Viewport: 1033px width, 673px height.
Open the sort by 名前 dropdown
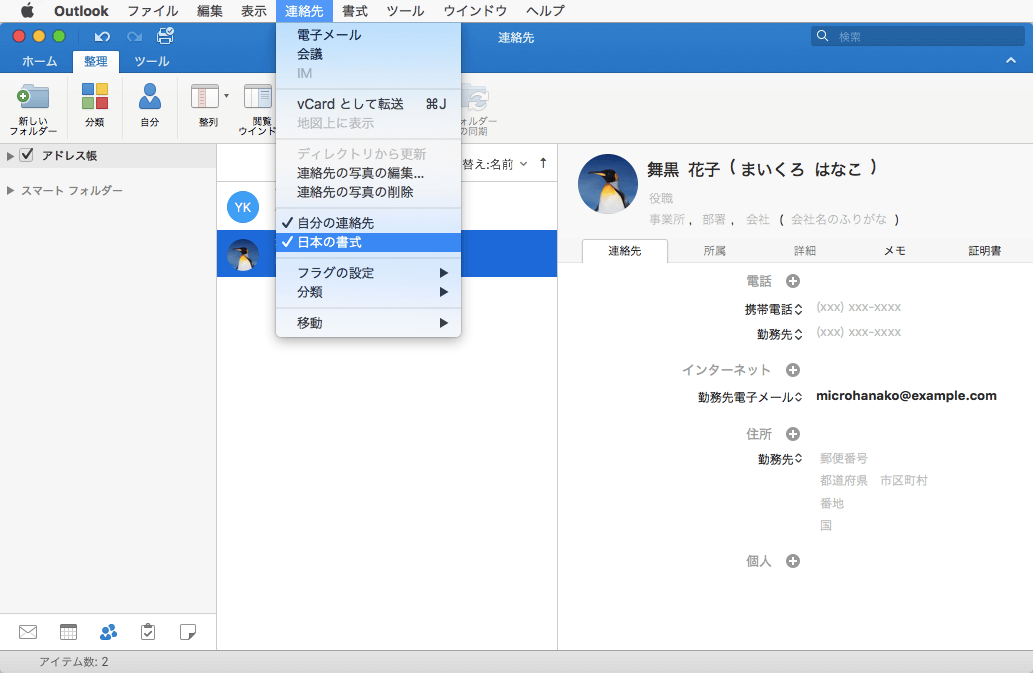tap(495, 164)
